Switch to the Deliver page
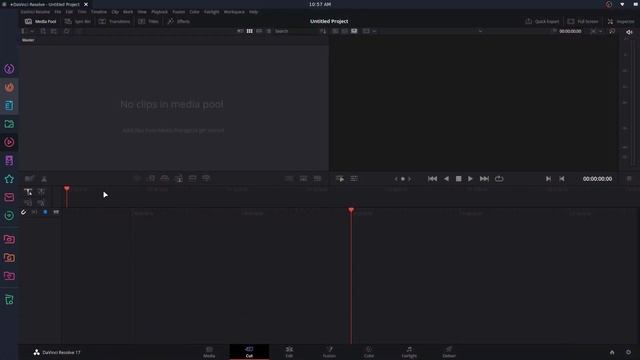 pos(449,352)
